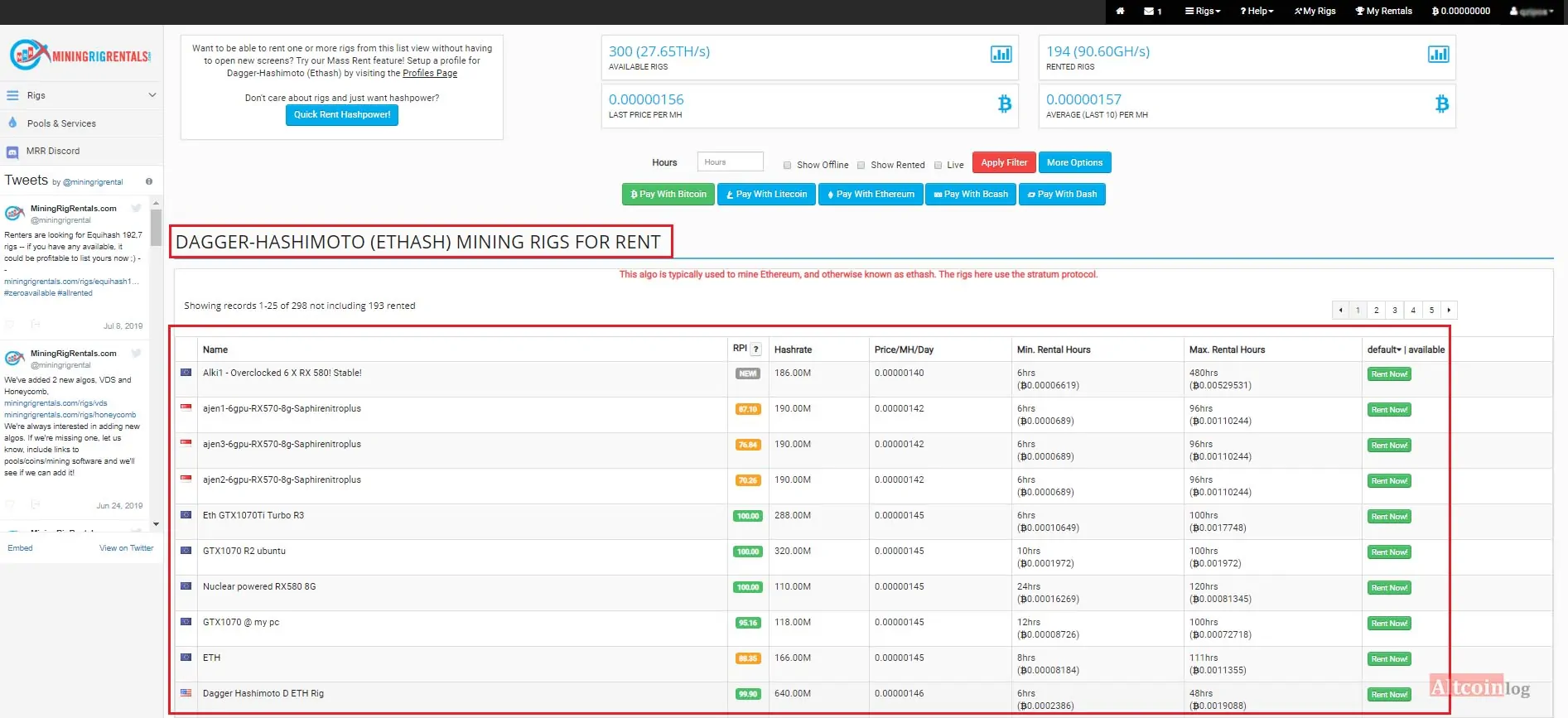
Task: Expand the Rigs sidebar chevron
Action: [152, 95]
